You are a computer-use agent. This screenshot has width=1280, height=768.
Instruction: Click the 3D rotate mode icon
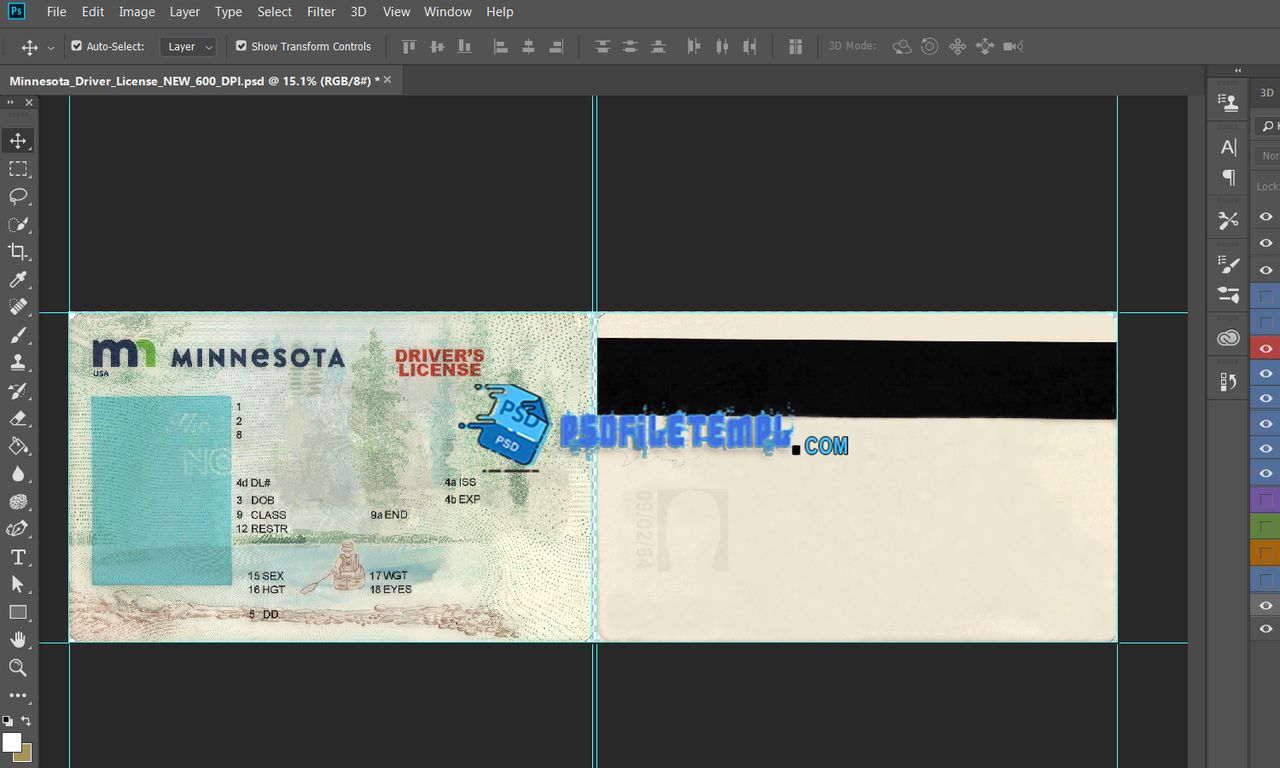point(902,46)
